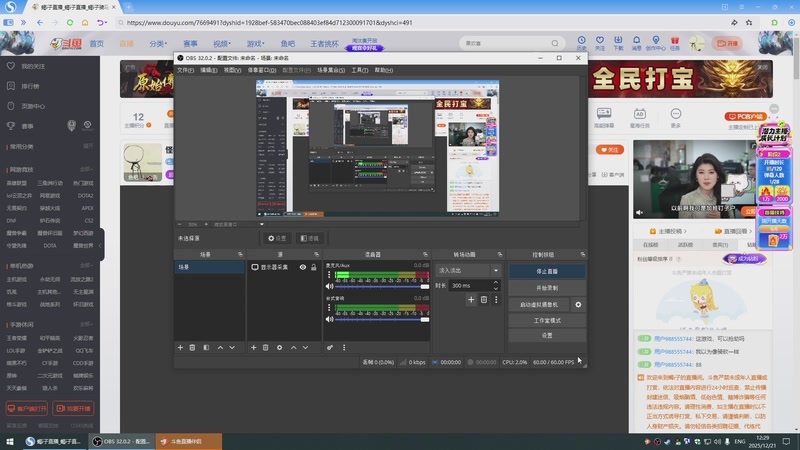Viewport: 800px width, 450px height.
Task: Expand the 分类 dropdown in Douyu navigation
Action: [158, 44]
